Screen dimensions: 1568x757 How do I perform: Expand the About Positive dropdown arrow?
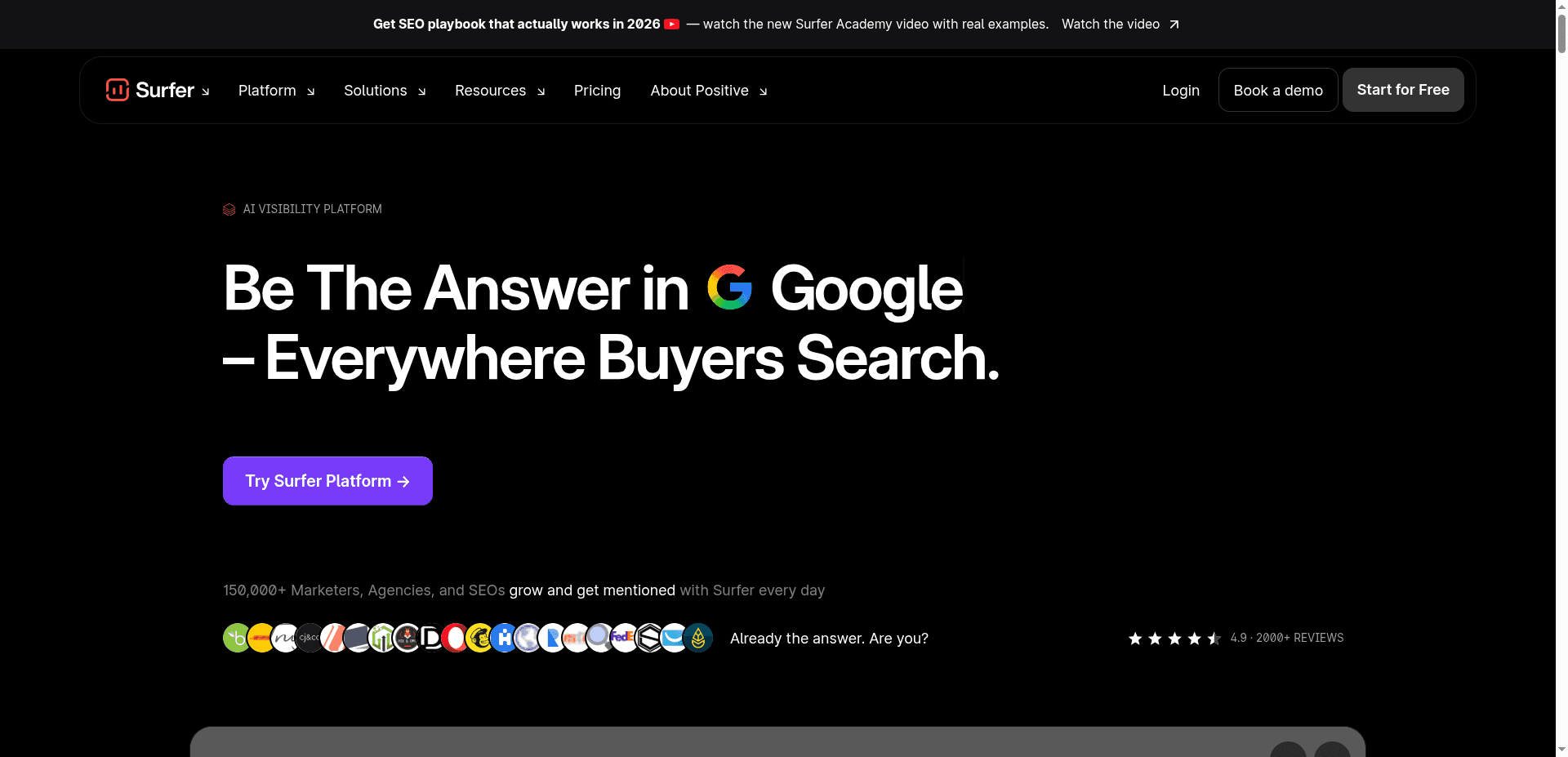[763, 91]
